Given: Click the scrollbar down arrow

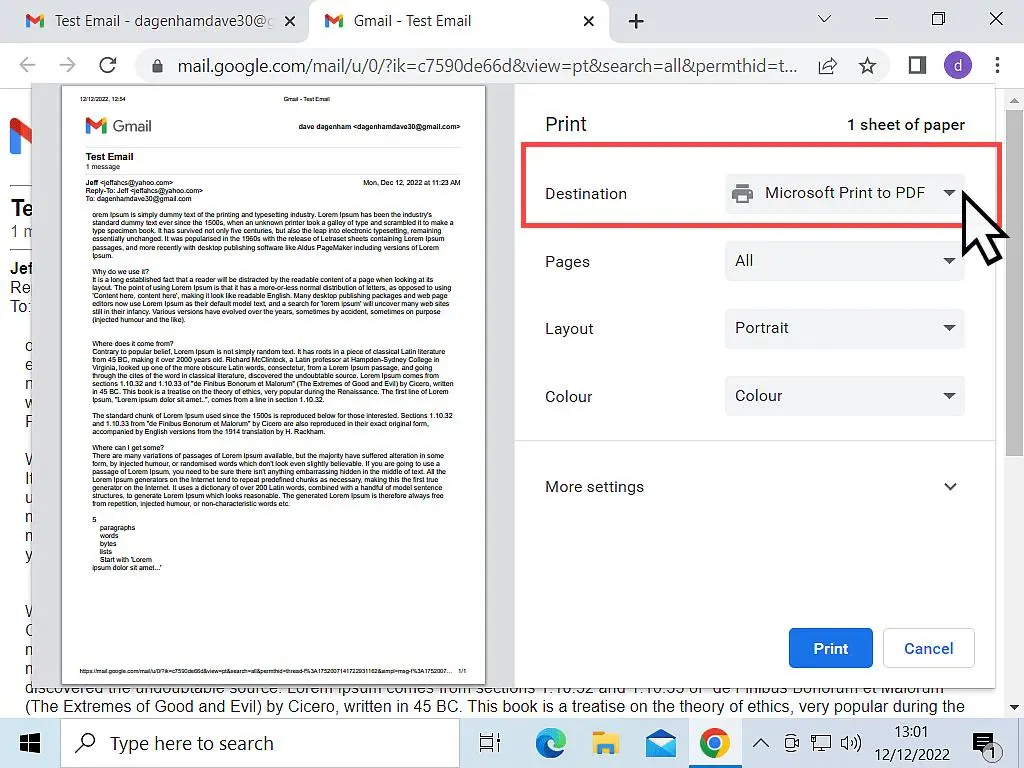Looking at the screenshot, I should click(x=1014, y=707).
